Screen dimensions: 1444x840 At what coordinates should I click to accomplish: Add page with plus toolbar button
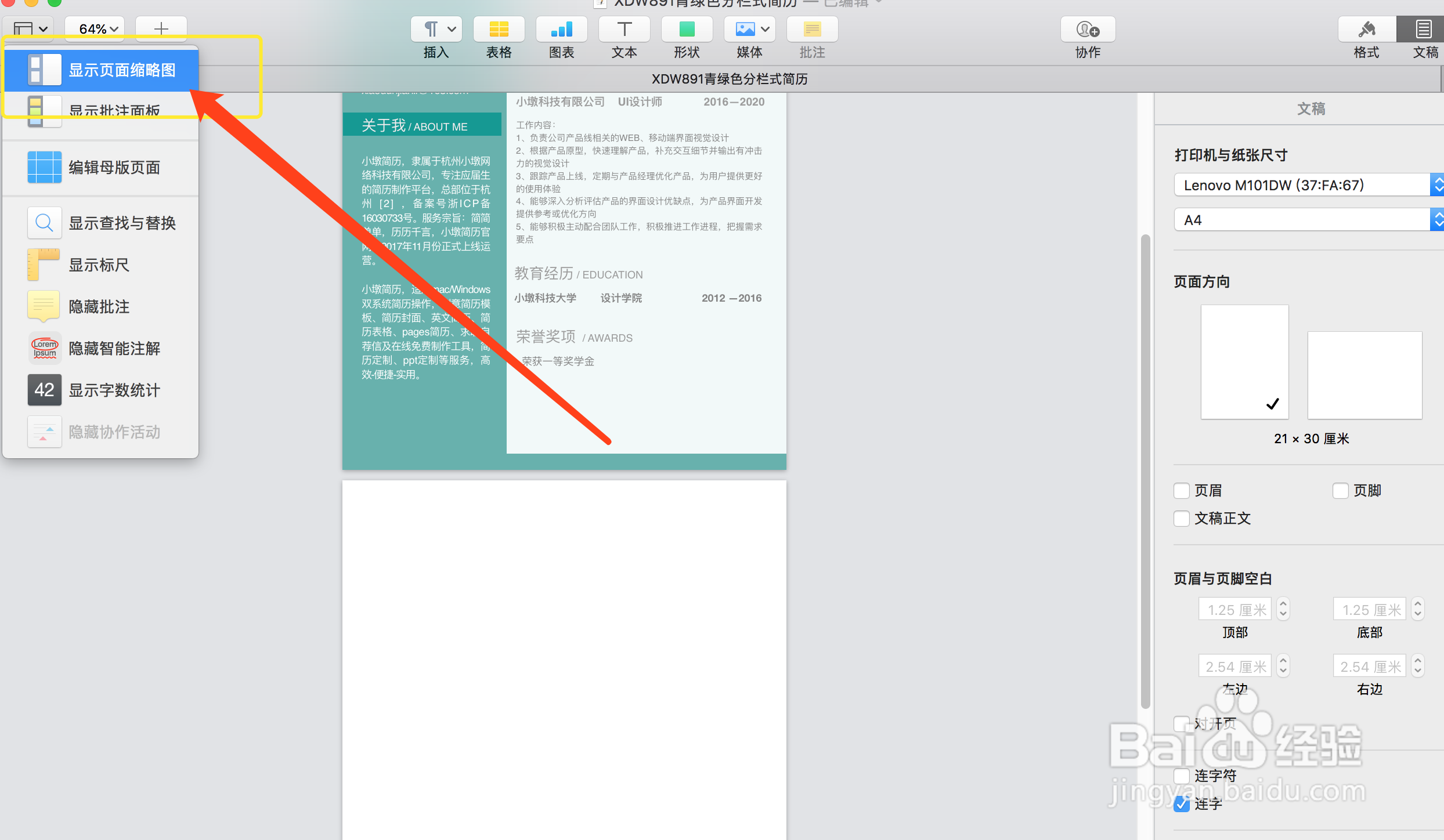click(161, 28)
